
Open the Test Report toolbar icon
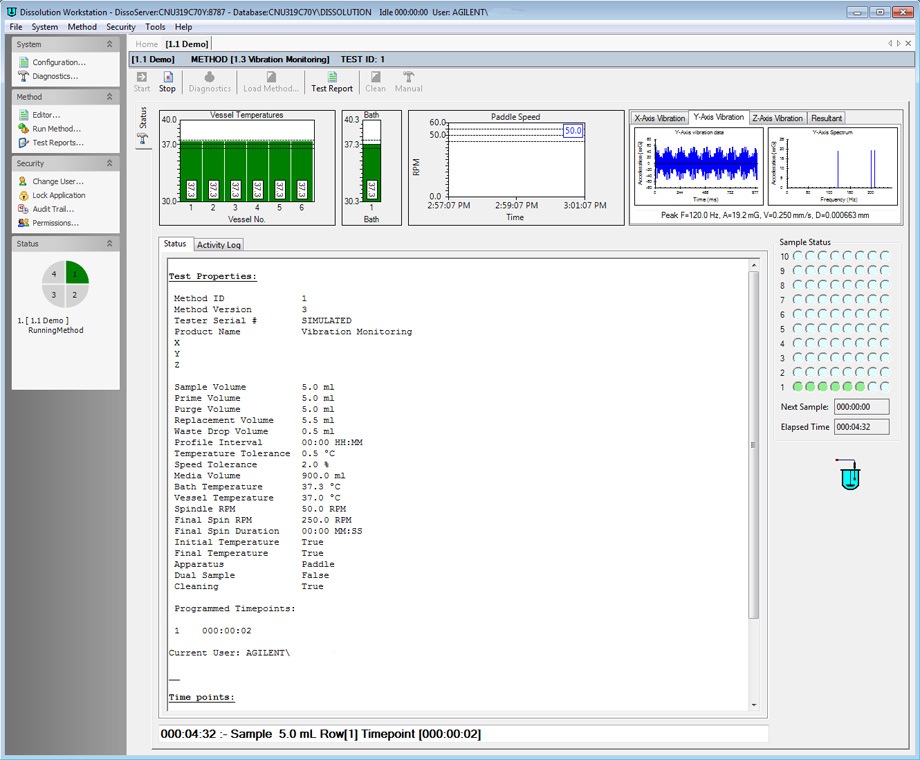pos(332,81)
